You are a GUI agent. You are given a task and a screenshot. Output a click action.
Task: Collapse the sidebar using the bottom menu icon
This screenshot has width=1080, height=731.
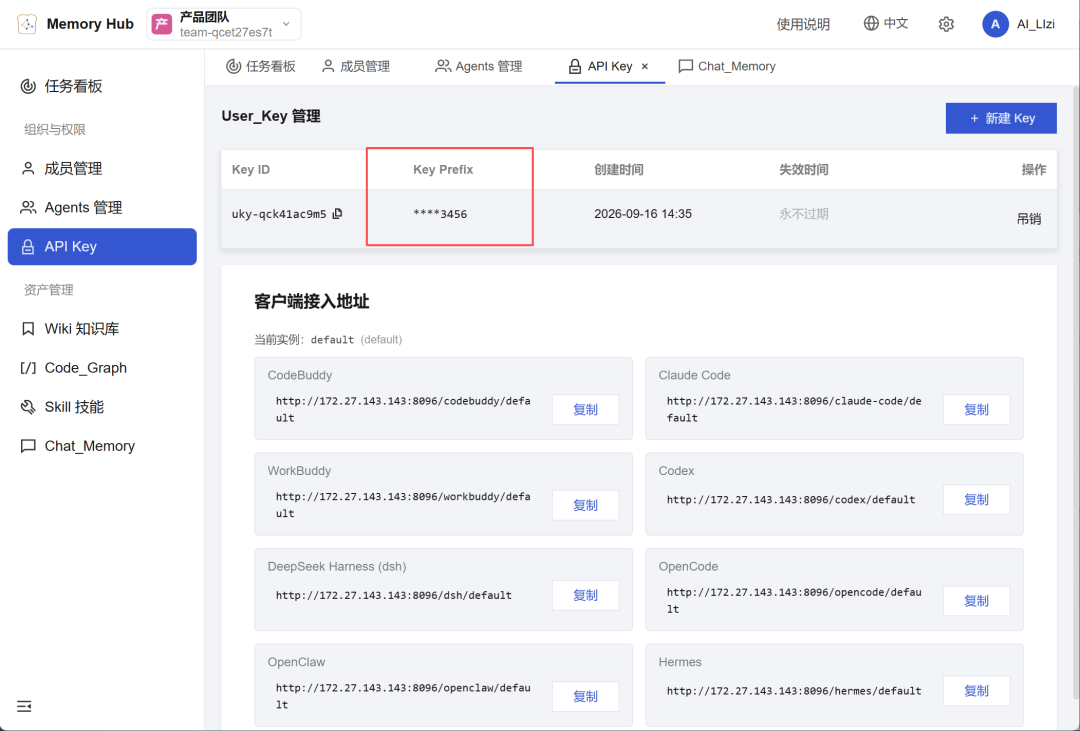(x=24, y=706)
